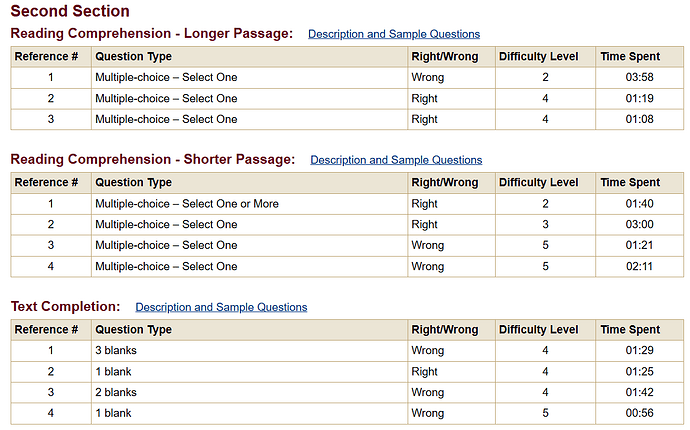Click the Second Section heading
690x430 pixels.
tap(70, 11)
